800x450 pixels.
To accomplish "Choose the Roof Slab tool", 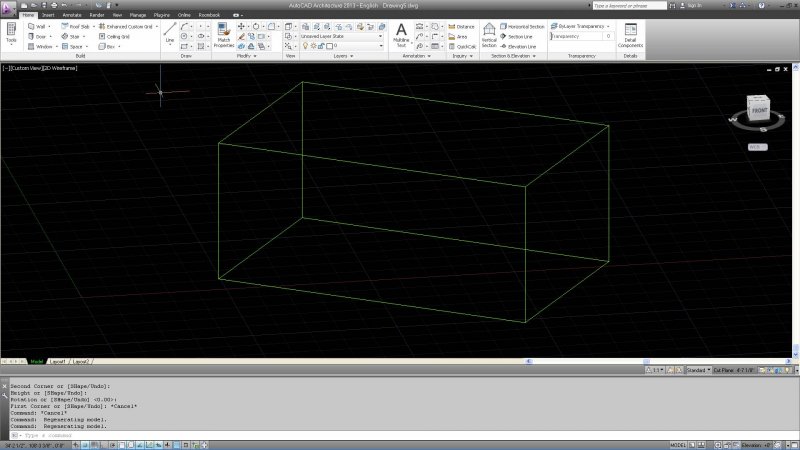I will [79, 26].
